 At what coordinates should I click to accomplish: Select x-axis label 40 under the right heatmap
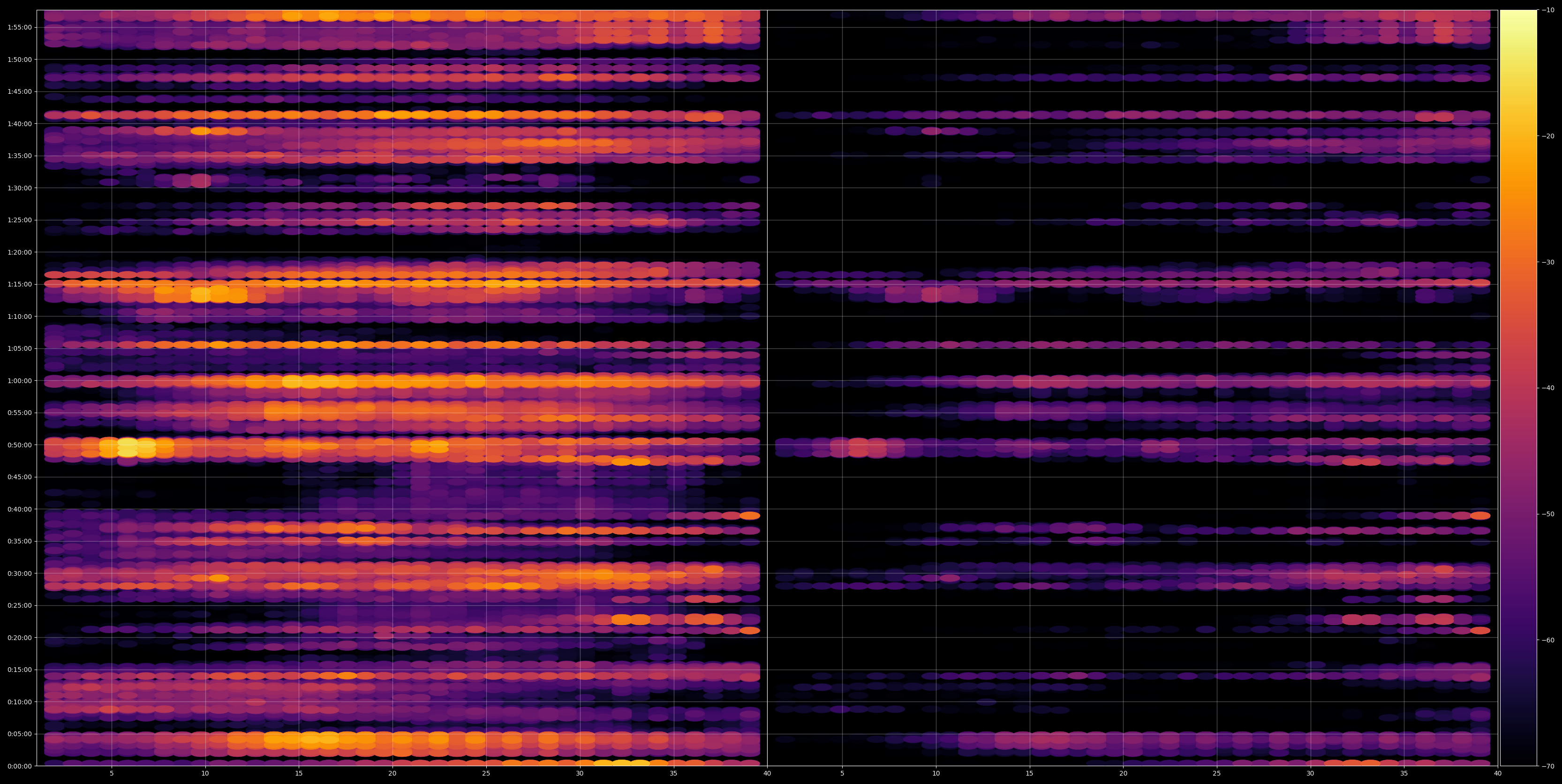pyautogui.click(x=1498, y=774)
